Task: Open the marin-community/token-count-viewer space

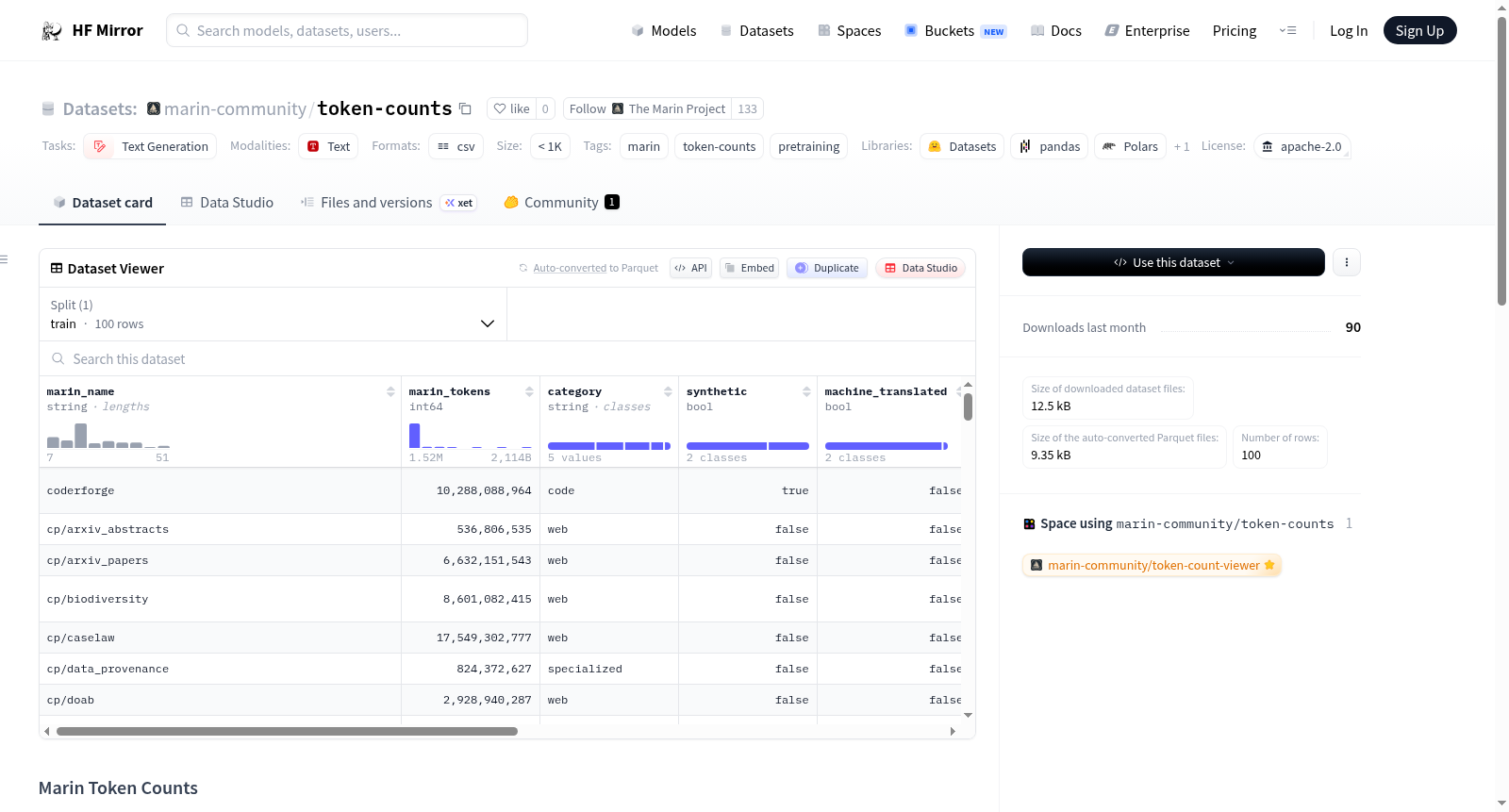Action: click(x=1152, y=565)
